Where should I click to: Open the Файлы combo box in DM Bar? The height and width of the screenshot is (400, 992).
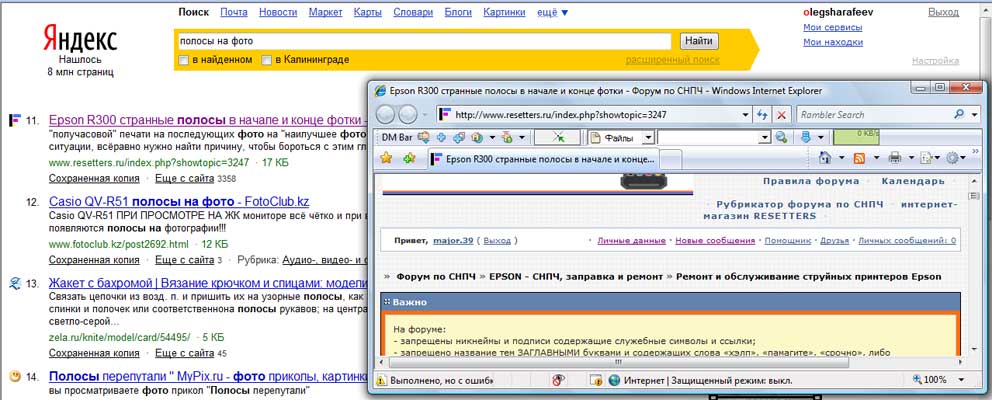tap(648, 137)
